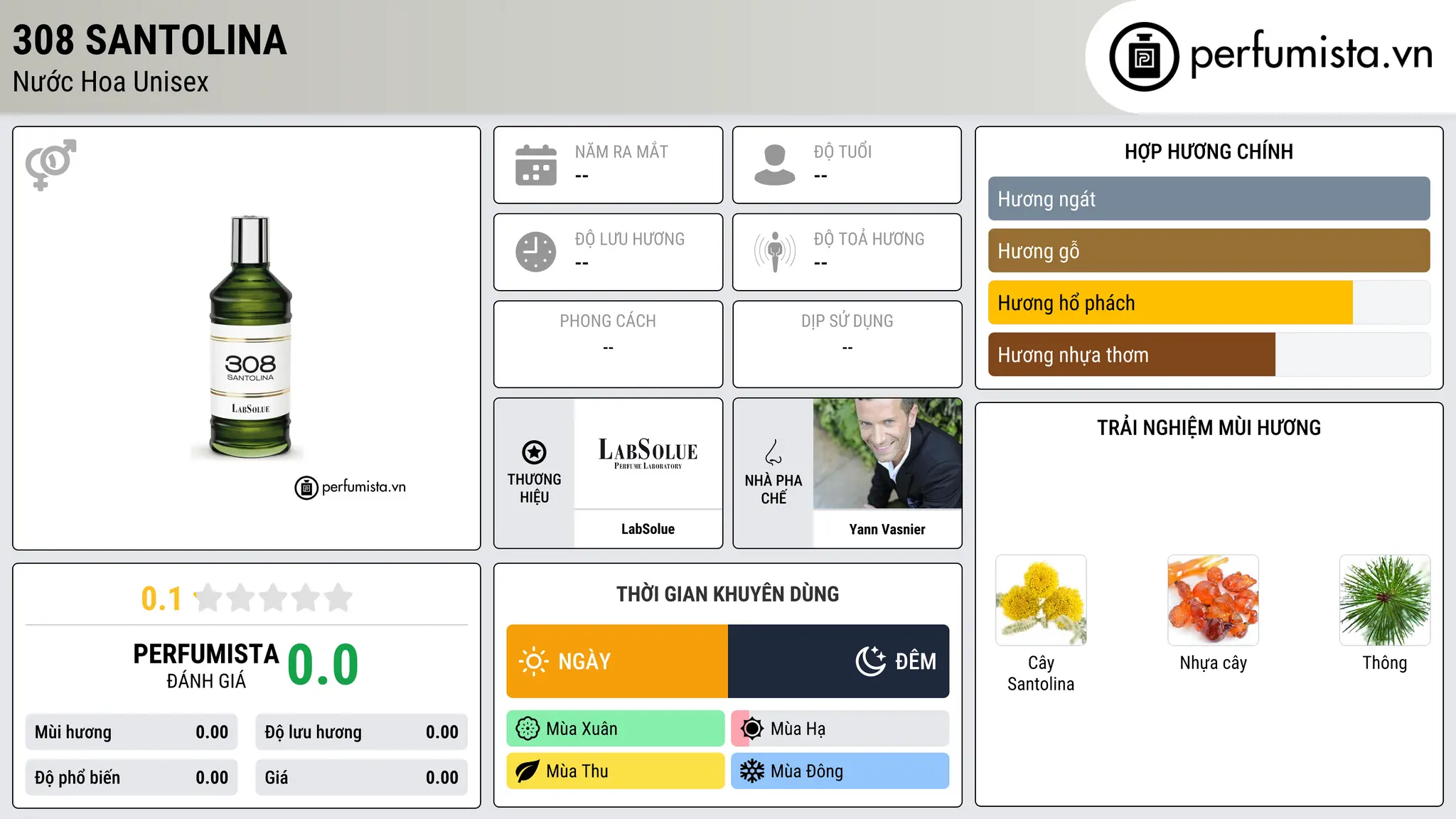
Task: Click the Cây Santolina note caption
Action: pyautogui.click(x=1041, y=673)
